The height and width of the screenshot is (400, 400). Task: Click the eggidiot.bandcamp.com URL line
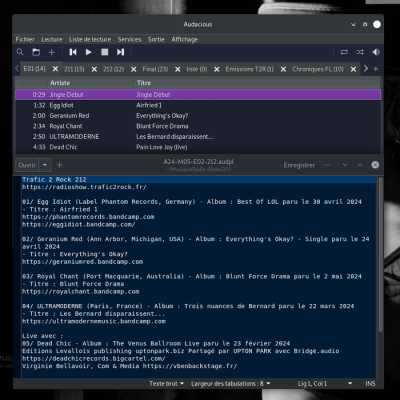click(x=79, y=224)
